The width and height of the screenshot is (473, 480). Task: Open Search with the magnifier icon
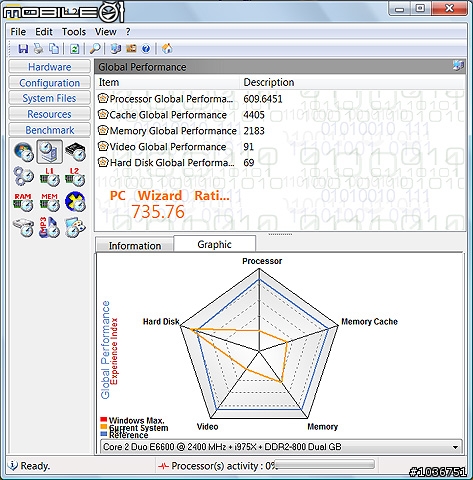pyautogui.click(x=95, y=49)
